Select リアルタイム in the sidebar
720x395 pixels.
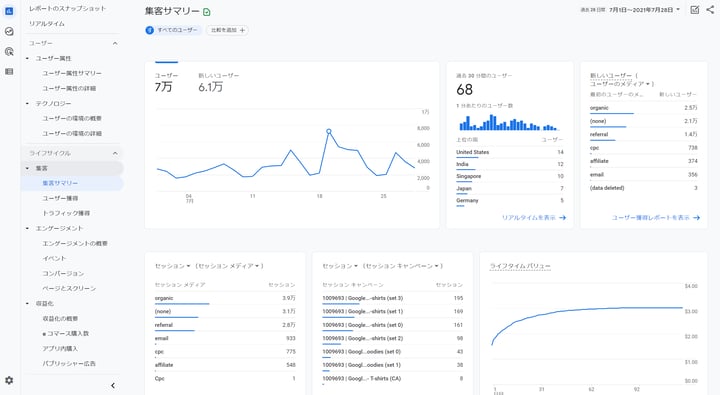pyautogui.click(x=47, y=23)
